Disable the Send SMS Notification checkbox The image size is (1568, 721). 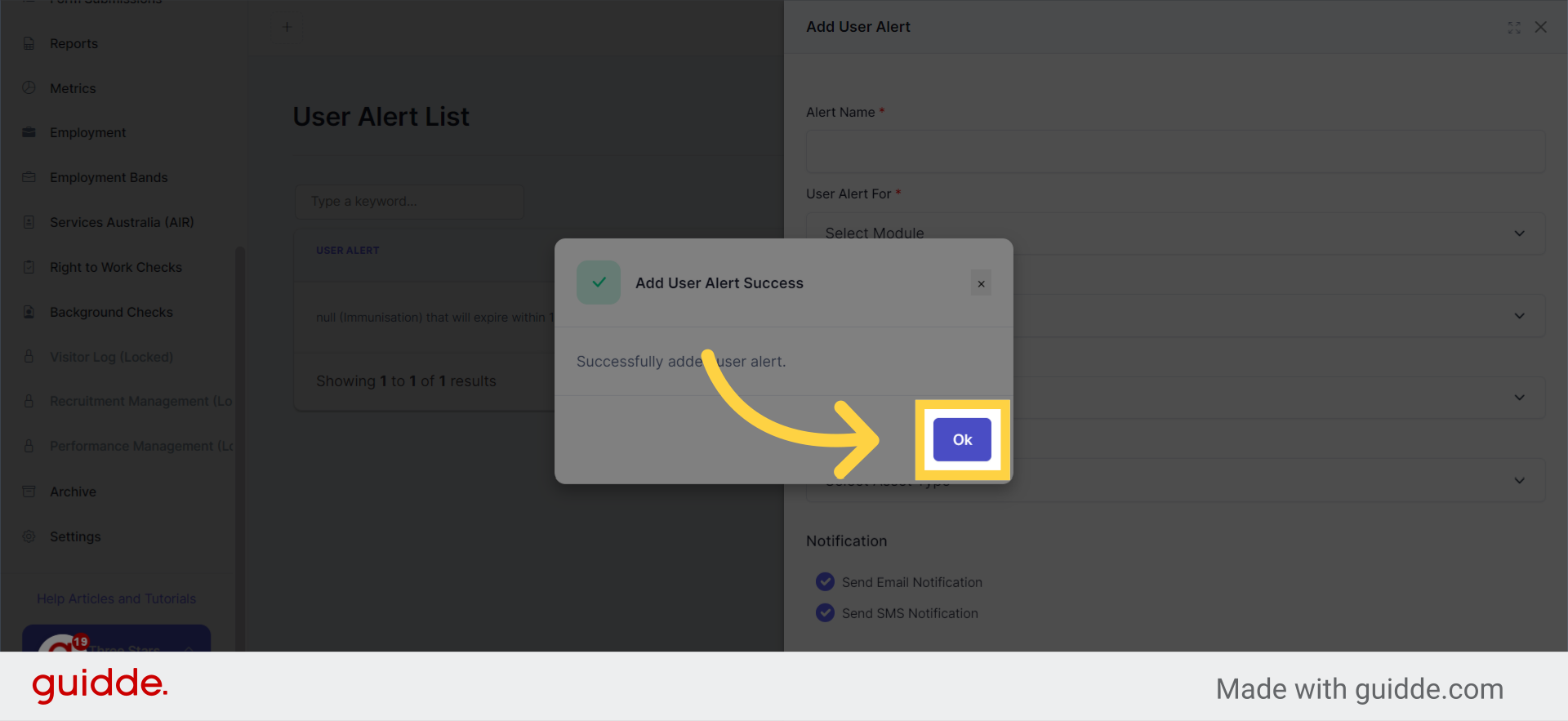click(x=825, y=612)
